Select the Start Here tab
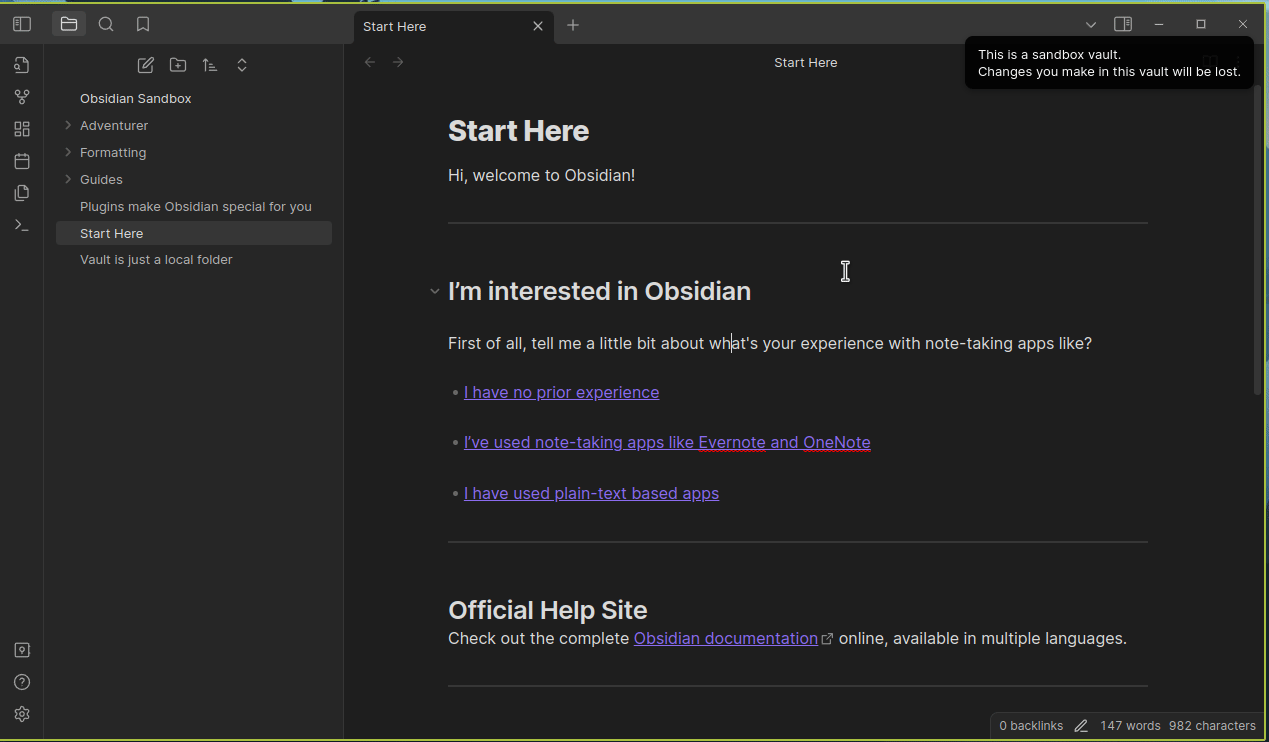This screenshot has height=742, width=1269. pyautogui.click(x=452, y=26)
